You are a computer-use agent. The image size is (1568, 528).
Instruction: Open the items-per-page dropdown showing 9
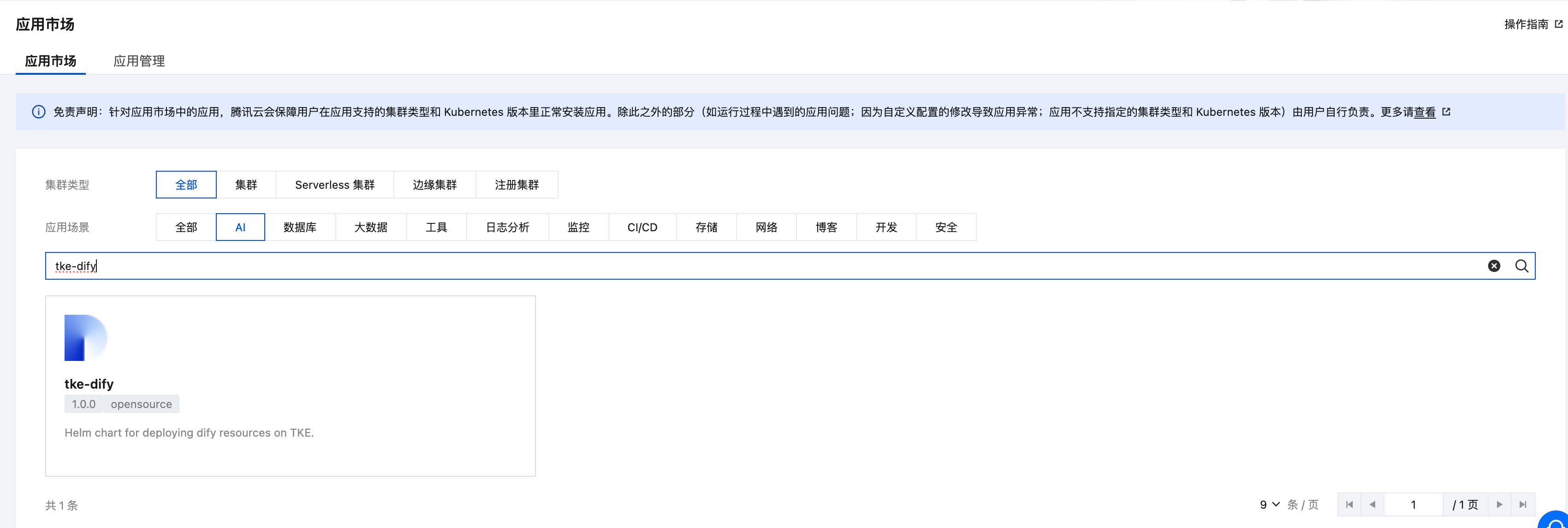1270,504
